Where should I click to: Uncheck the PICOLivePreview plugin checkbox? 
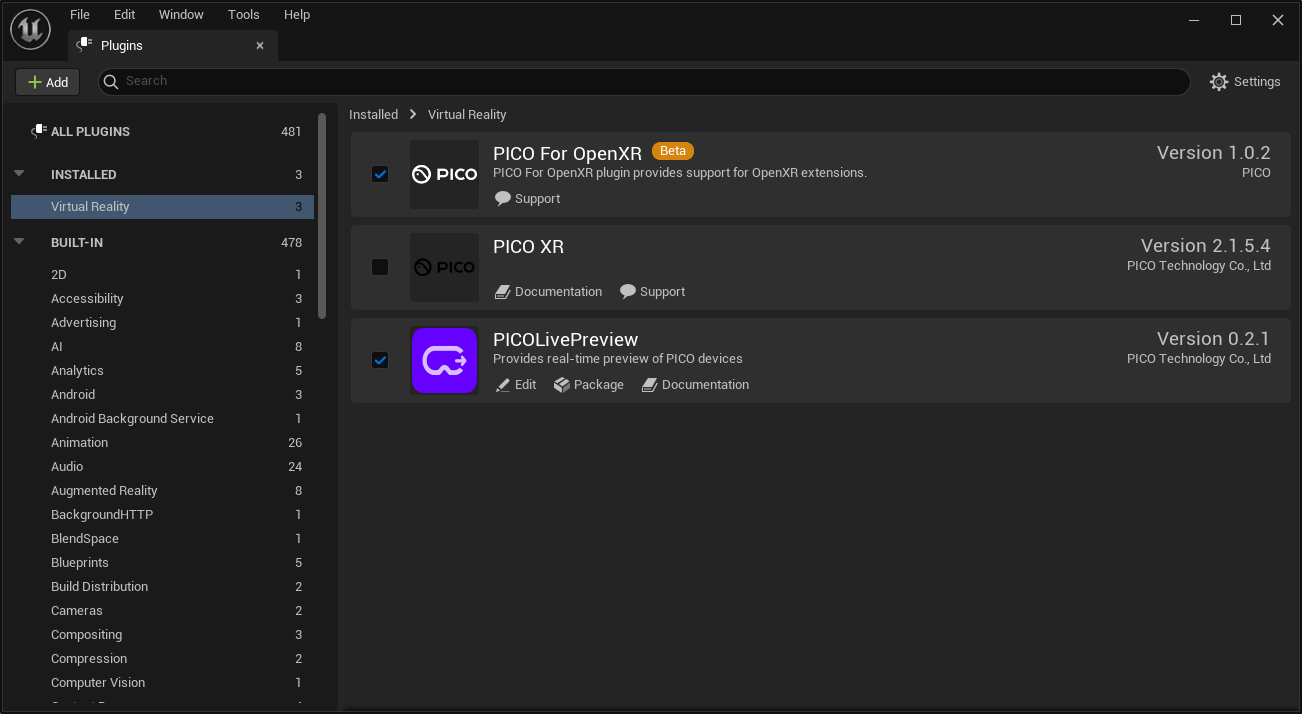pyautogui.click(x=380, y=360)
